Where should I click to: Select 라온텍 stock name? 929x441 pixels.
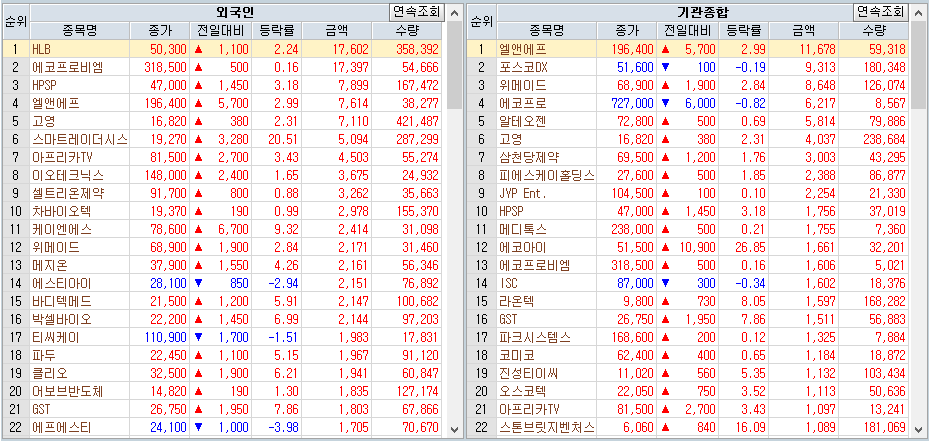516,302
